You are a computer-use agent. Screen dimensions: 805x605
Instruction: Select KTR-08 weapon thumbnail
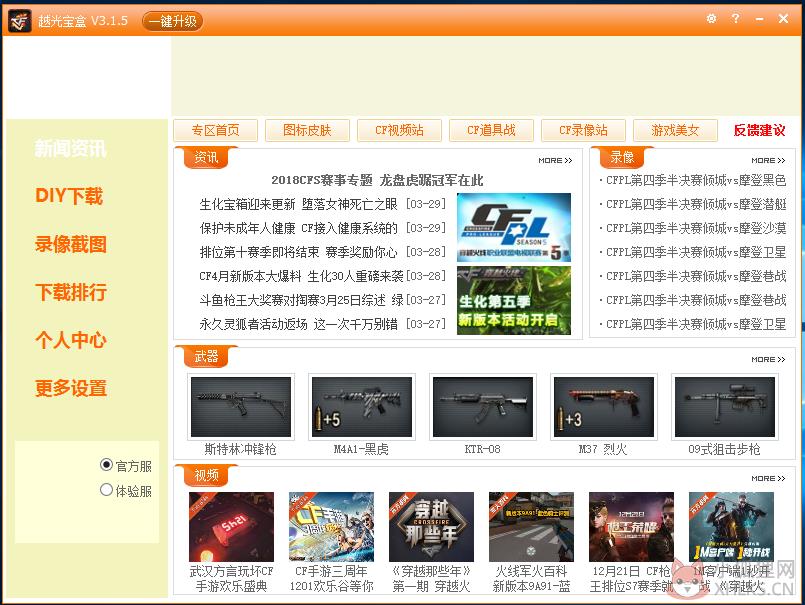point(483,407)
